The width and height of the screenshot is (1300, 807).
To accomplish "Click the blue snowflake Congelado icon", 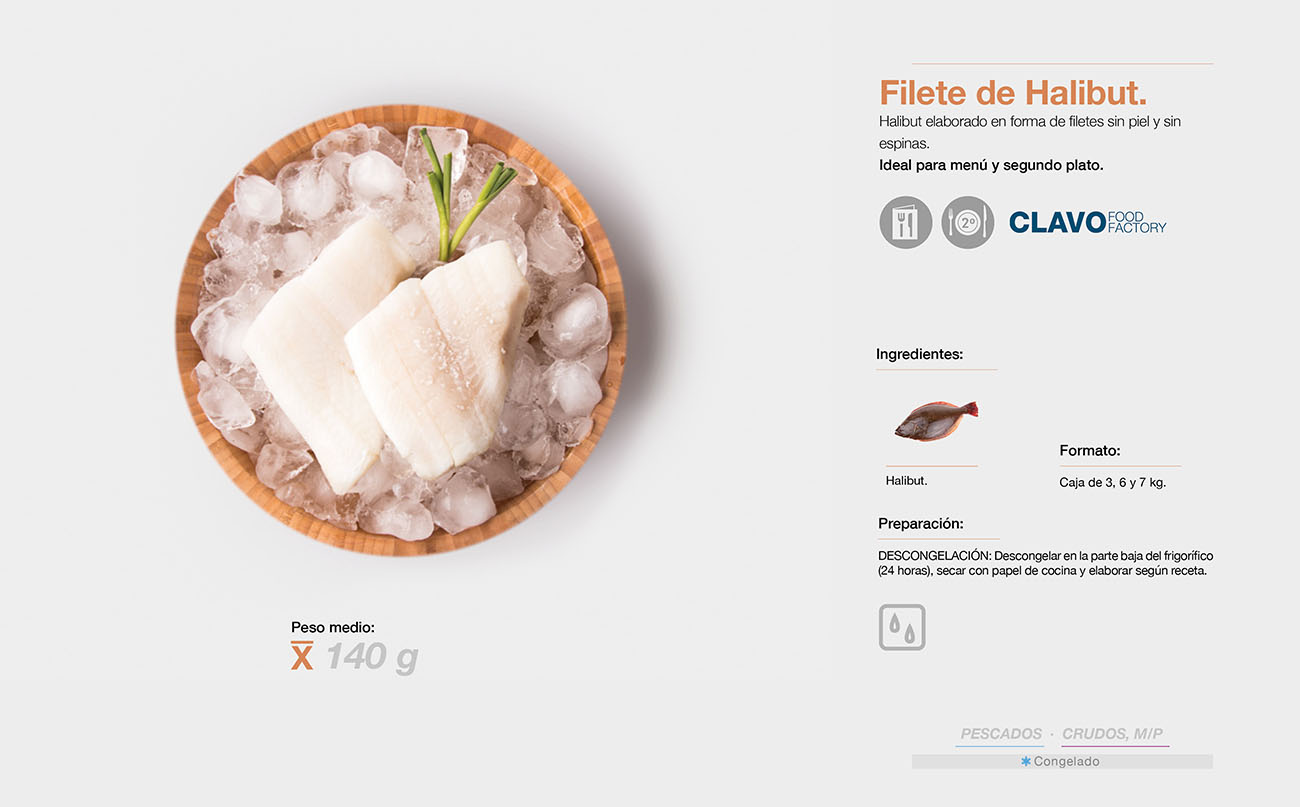I will [x=1026, y=762].
